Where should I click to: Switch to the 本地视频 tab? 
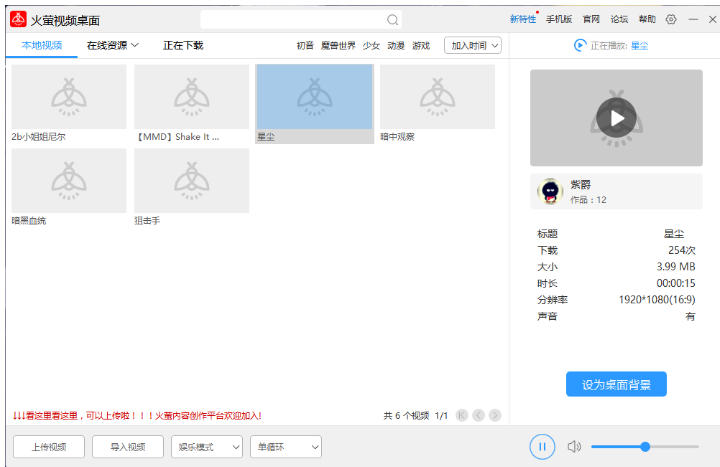point(42,45)
